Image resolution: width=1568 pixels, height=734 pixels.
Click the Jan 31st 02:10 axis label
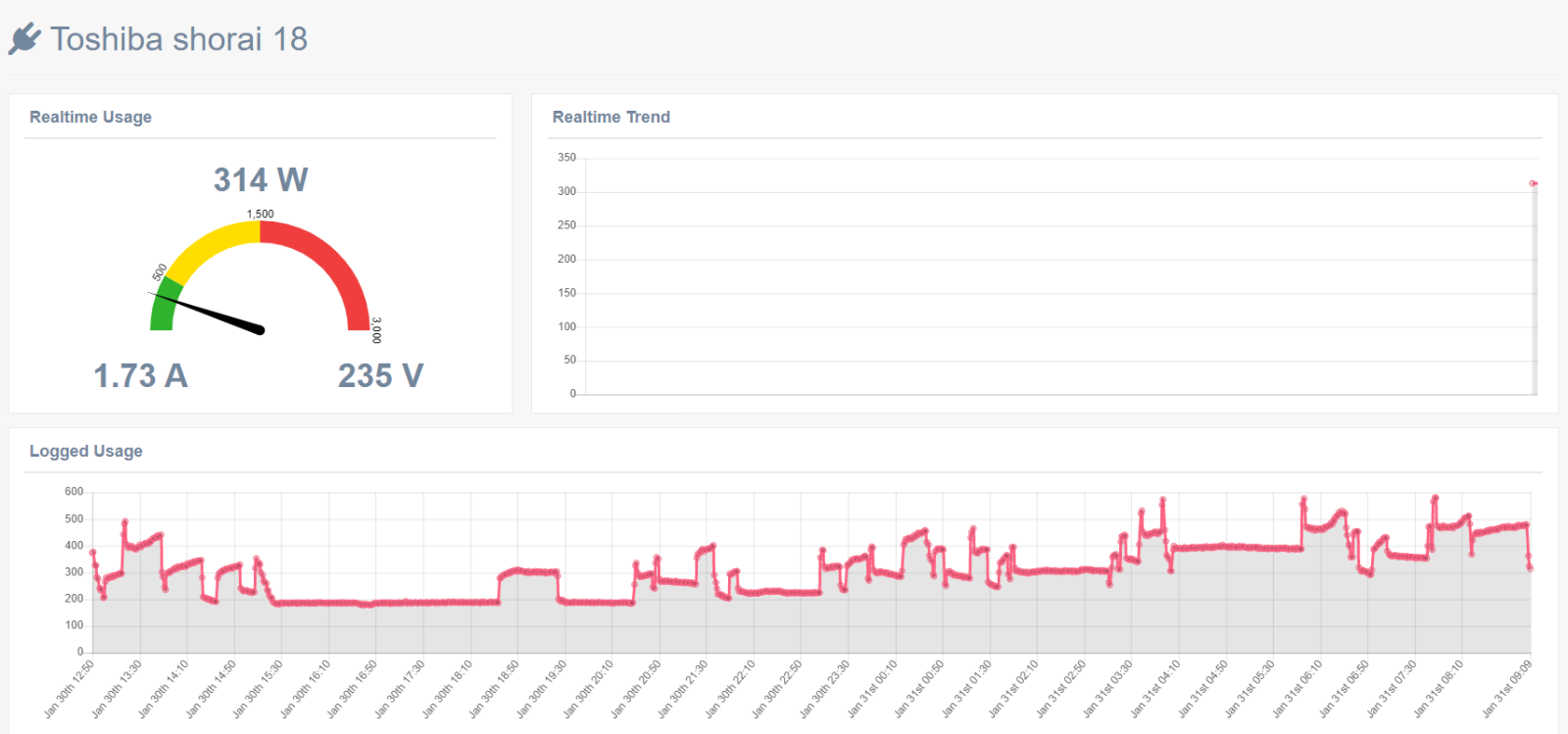[x=1013, y=689]
